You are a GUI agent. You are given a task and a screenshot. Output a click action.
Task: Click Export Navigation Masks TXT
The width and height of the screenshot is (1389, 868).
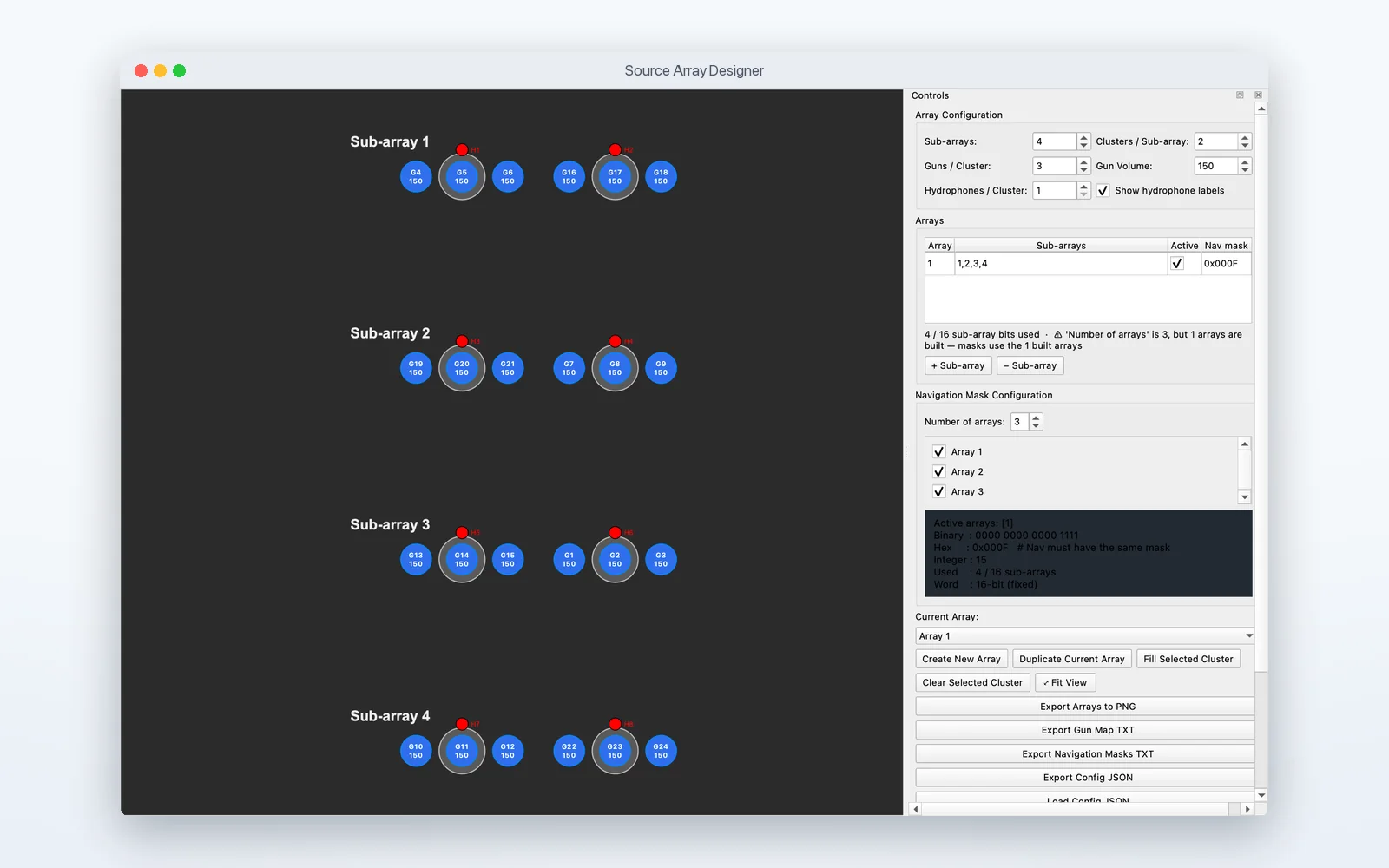pyautogui.click(x=1085, y=754)
